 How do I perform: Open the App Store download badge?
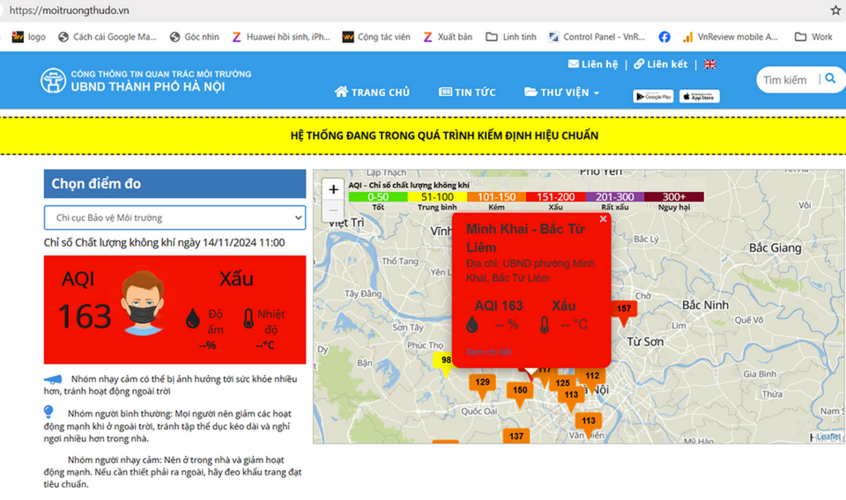[x=699, y=96]
